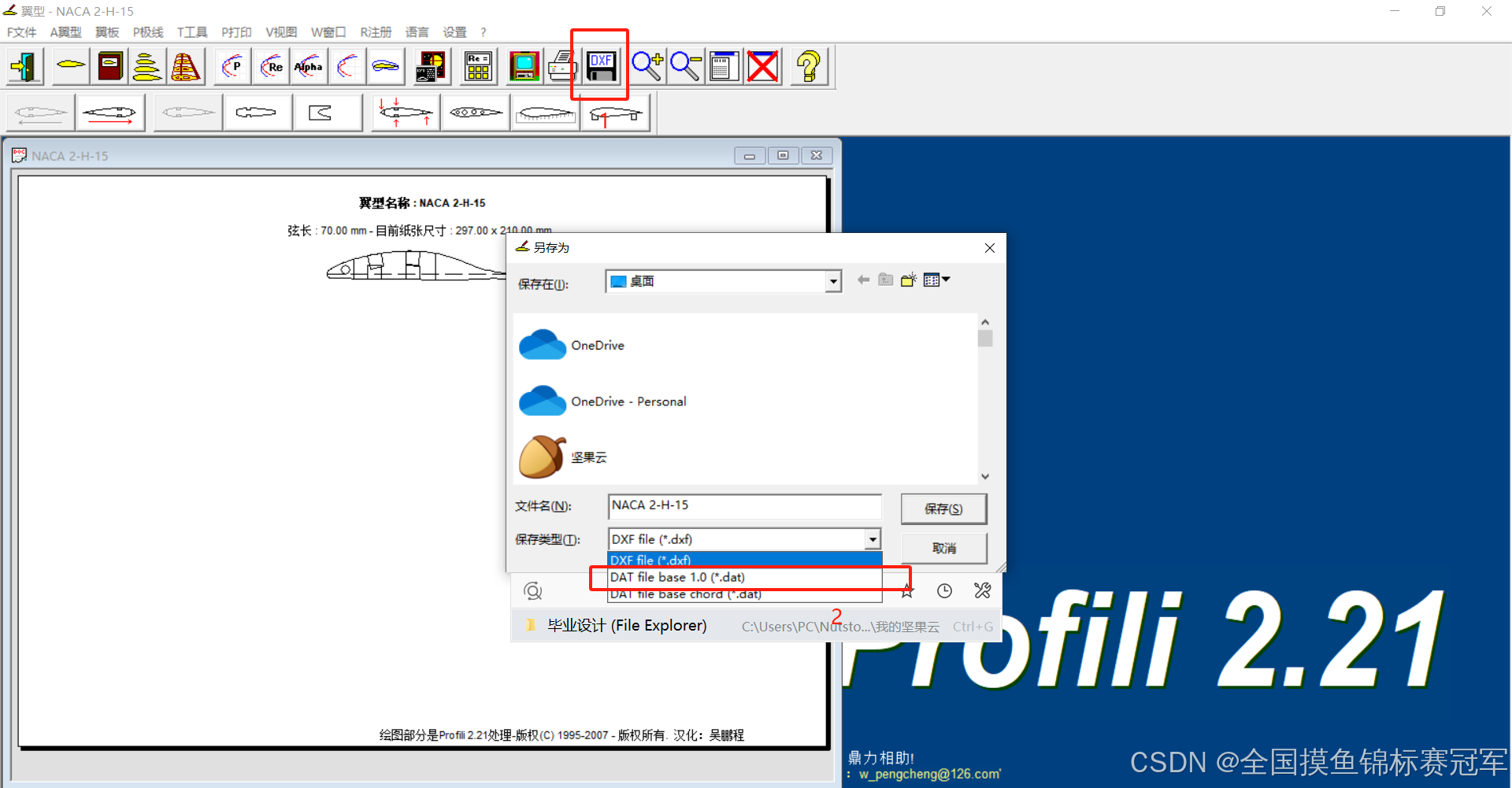Click the up one level folder icon

click(886, 279)
